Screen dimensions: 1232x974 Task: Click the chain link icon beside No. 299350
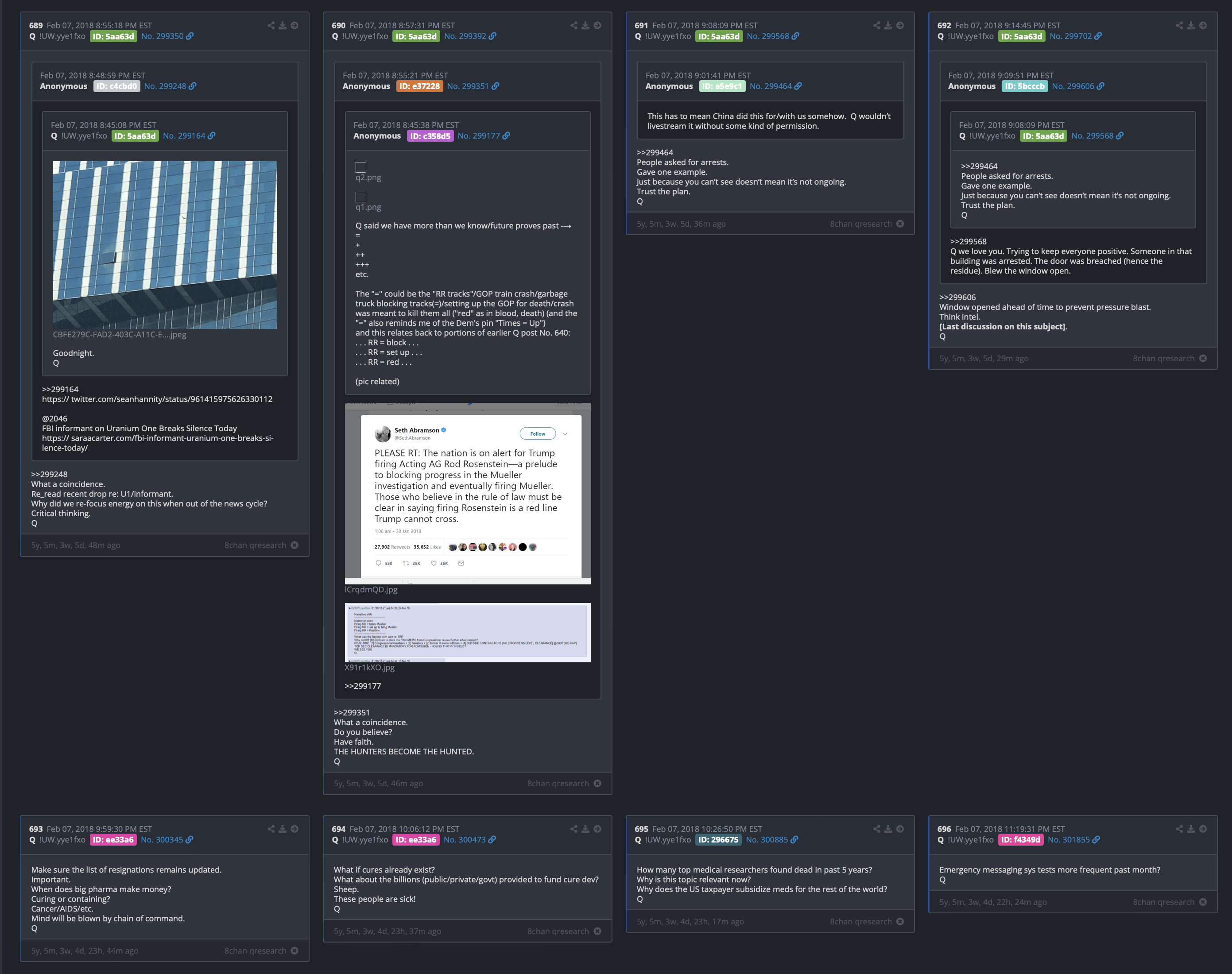tap(190, 36)
